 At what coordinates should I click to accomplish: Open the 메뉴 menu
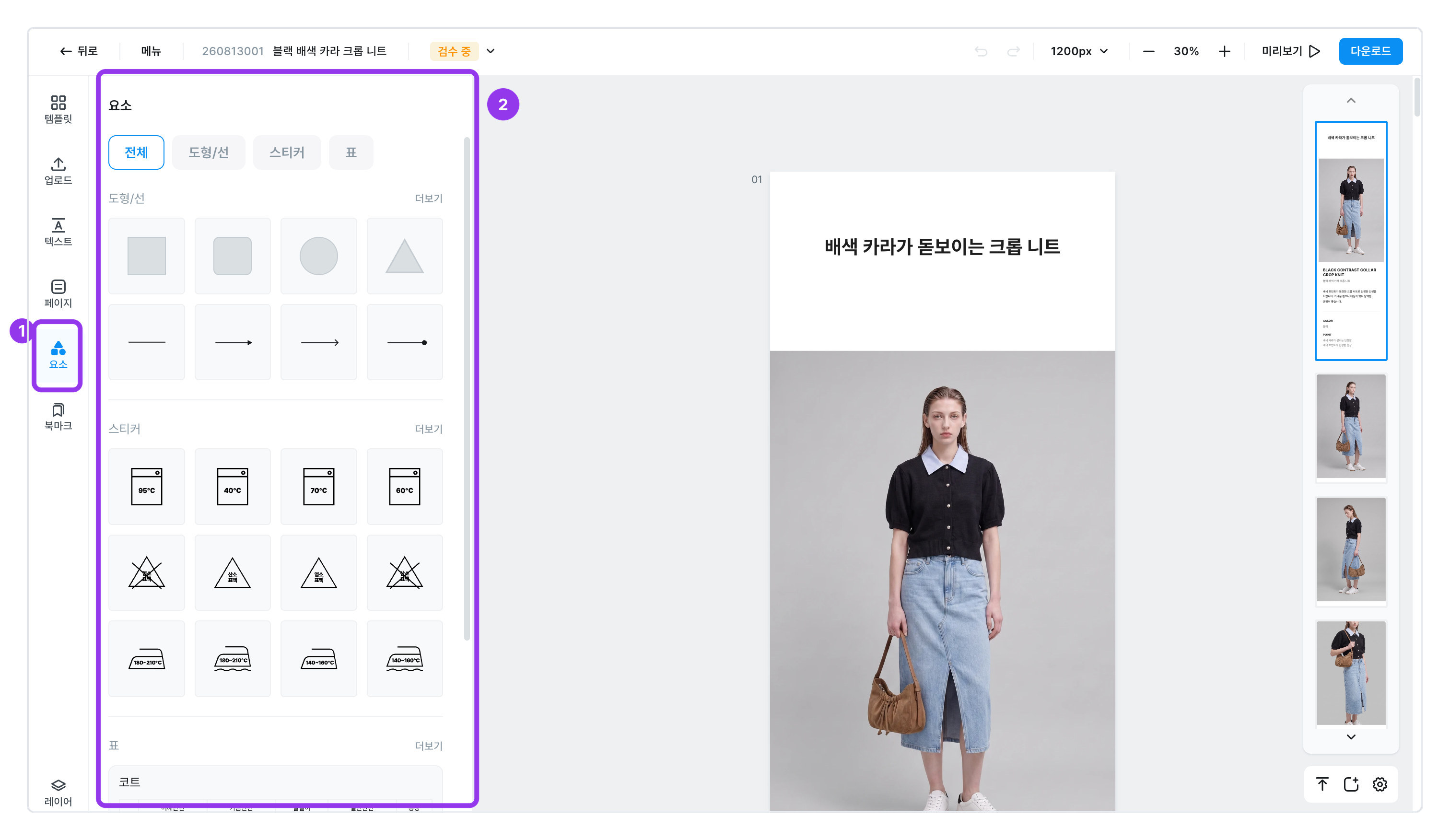point(151,51)
